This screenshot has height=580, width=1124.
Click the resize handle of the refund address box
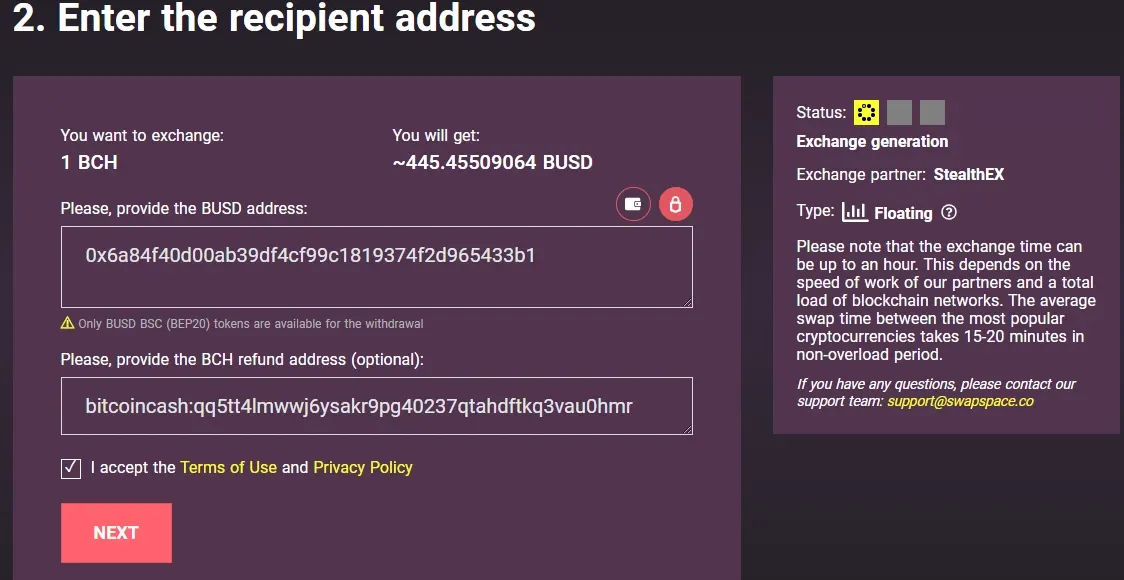pyautogui.click(x=687, y=429)
